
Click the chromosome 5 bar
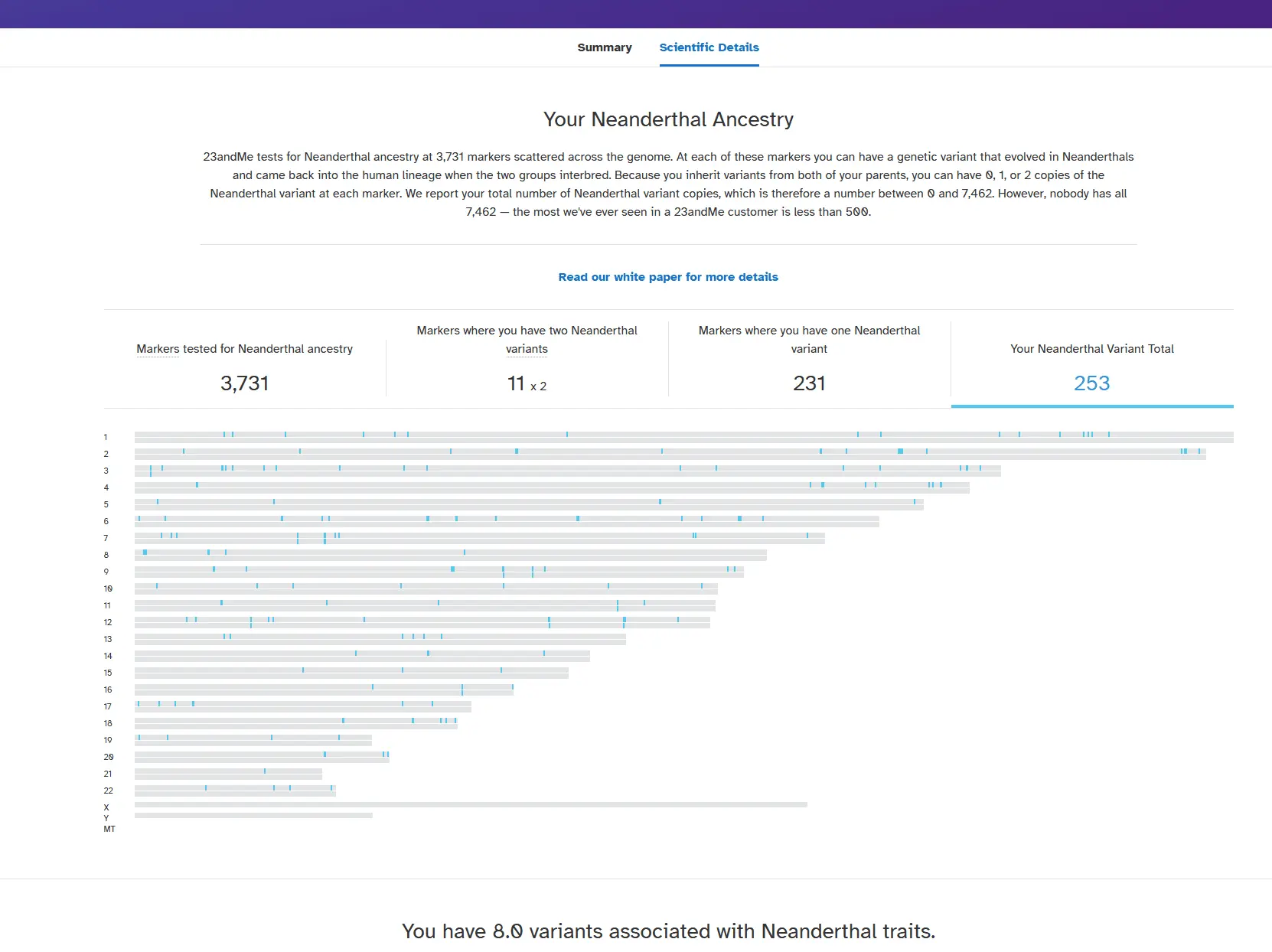(x=529, y=504)
